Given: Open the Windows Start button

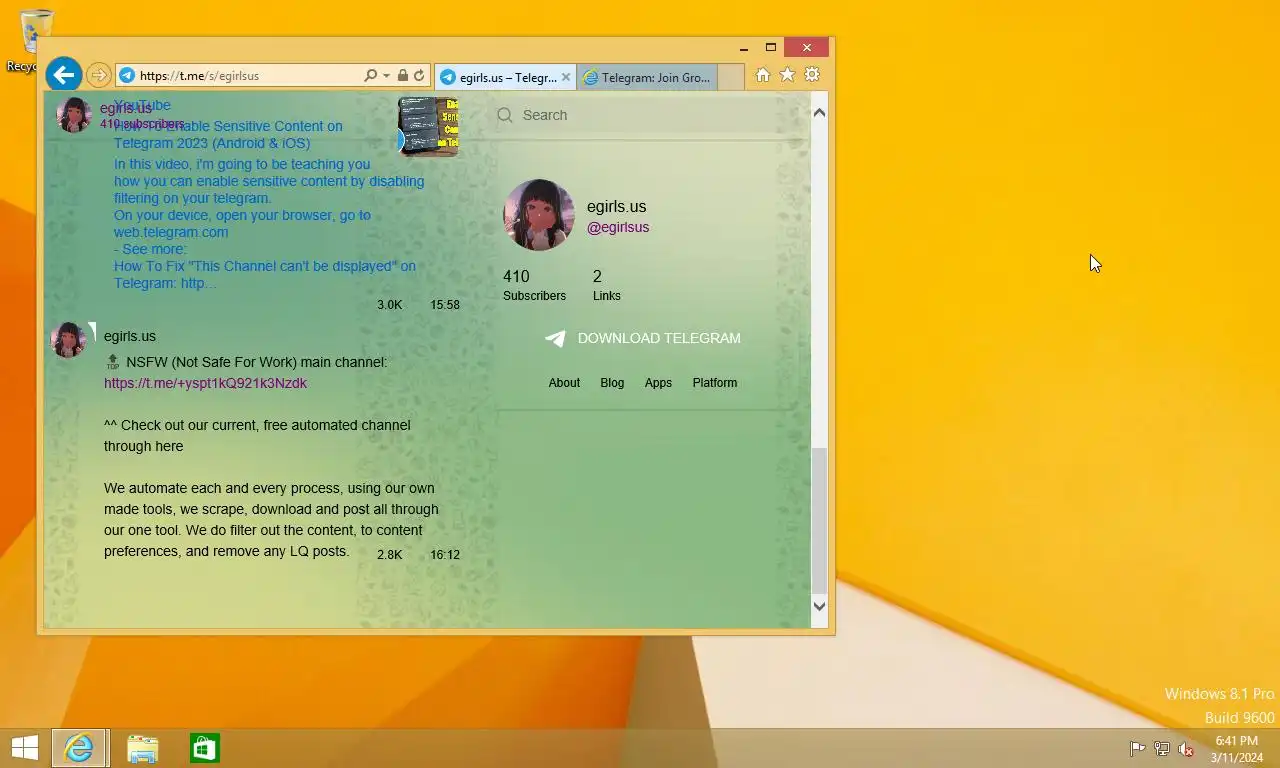Looking at the screenshot, I should [24, 748].
